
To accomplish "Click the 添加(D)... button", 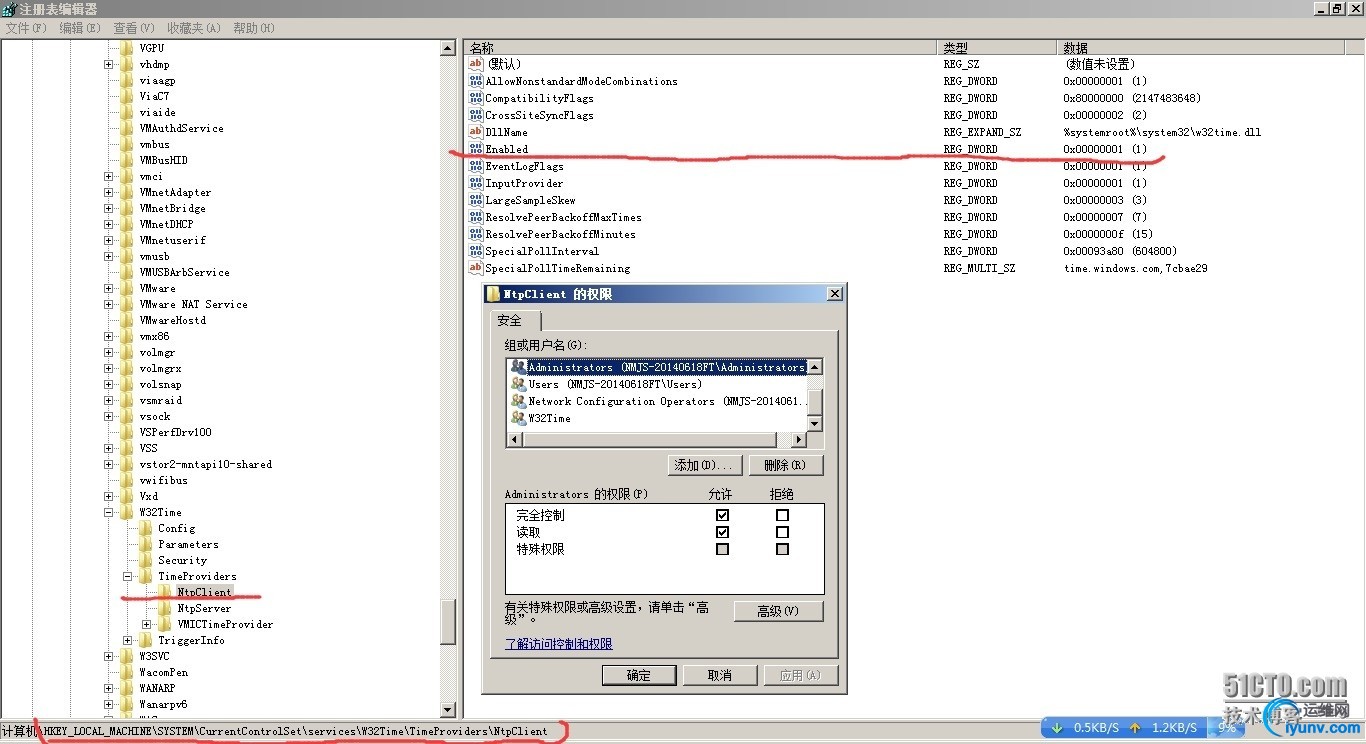I will point(705,465).
